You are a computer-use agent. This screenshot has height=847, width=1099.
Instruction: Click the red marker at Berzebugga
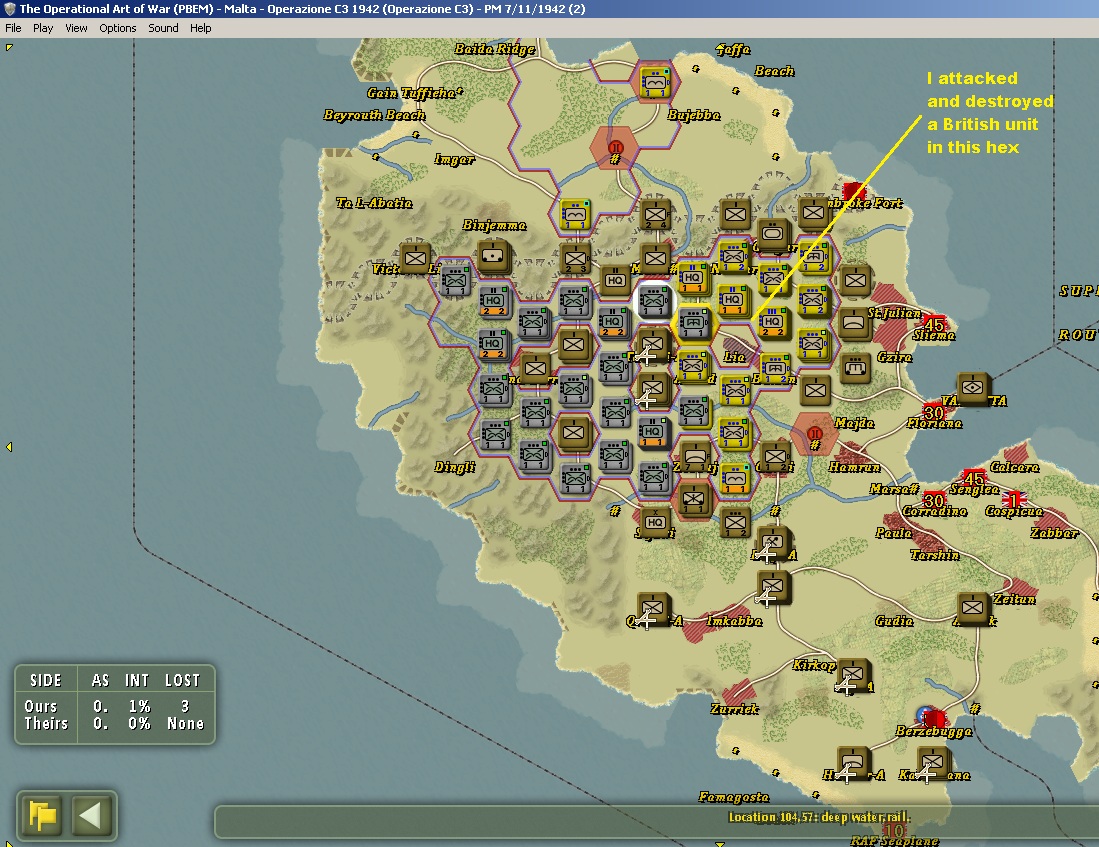(x=934, y=719)
